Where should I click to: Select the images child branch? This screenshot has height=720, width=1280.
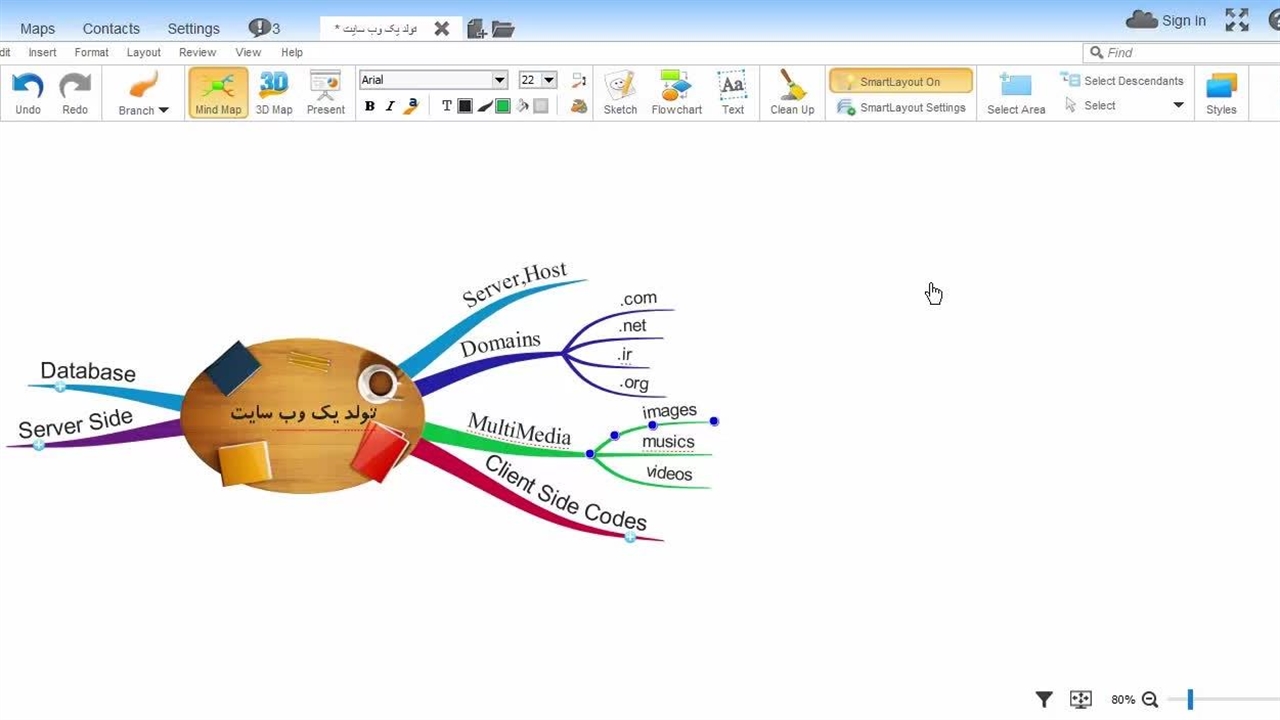coord(669,411)
